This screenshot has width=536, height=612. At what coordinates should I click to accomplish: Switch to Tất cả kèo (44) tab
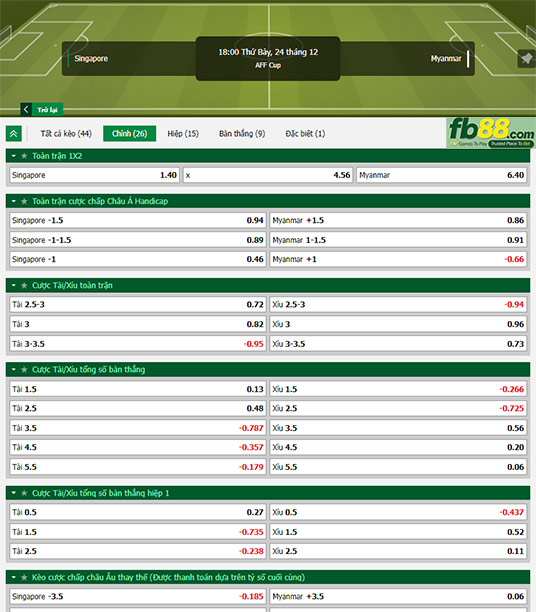coord(66,133)
